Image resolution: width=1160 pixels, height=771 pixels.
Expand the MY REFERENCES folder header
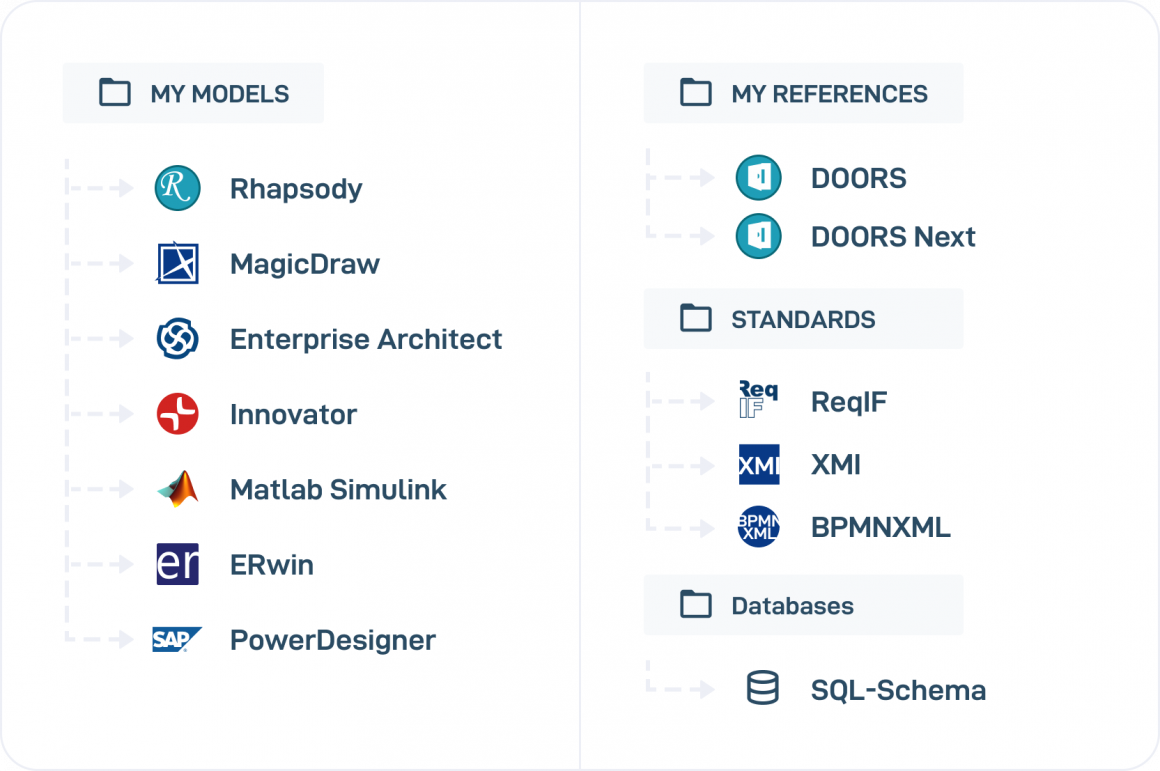(x=803, y=94)
